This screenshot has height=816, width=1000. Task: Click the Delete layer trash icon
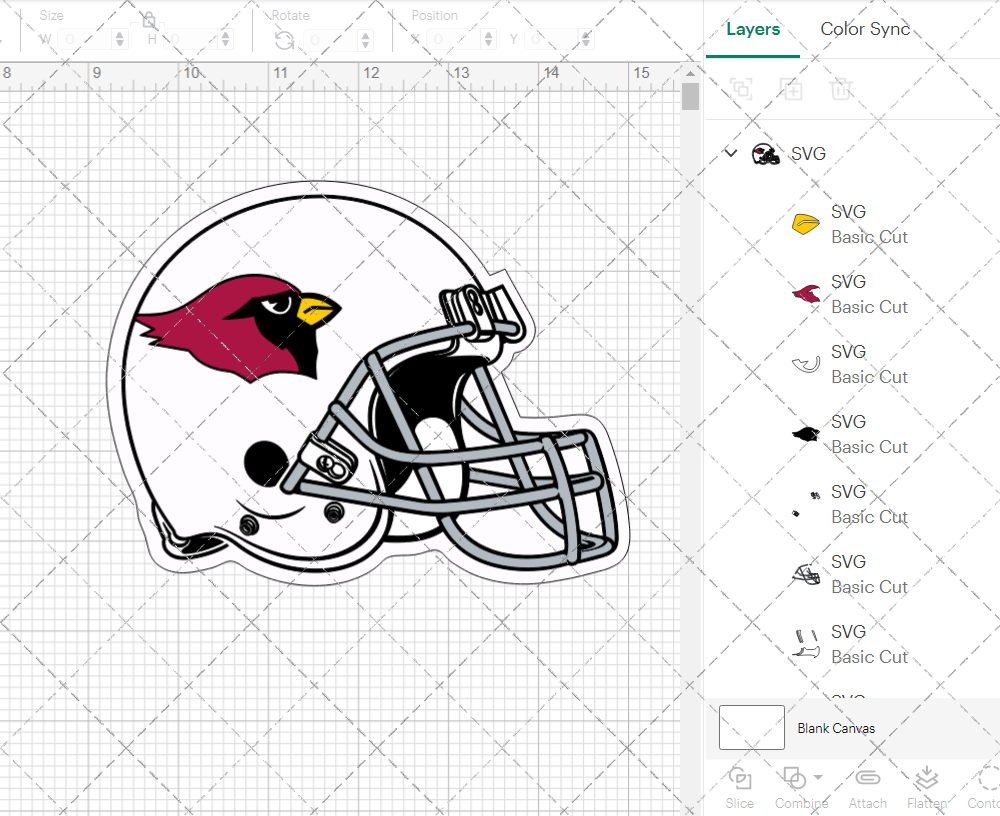841,89
